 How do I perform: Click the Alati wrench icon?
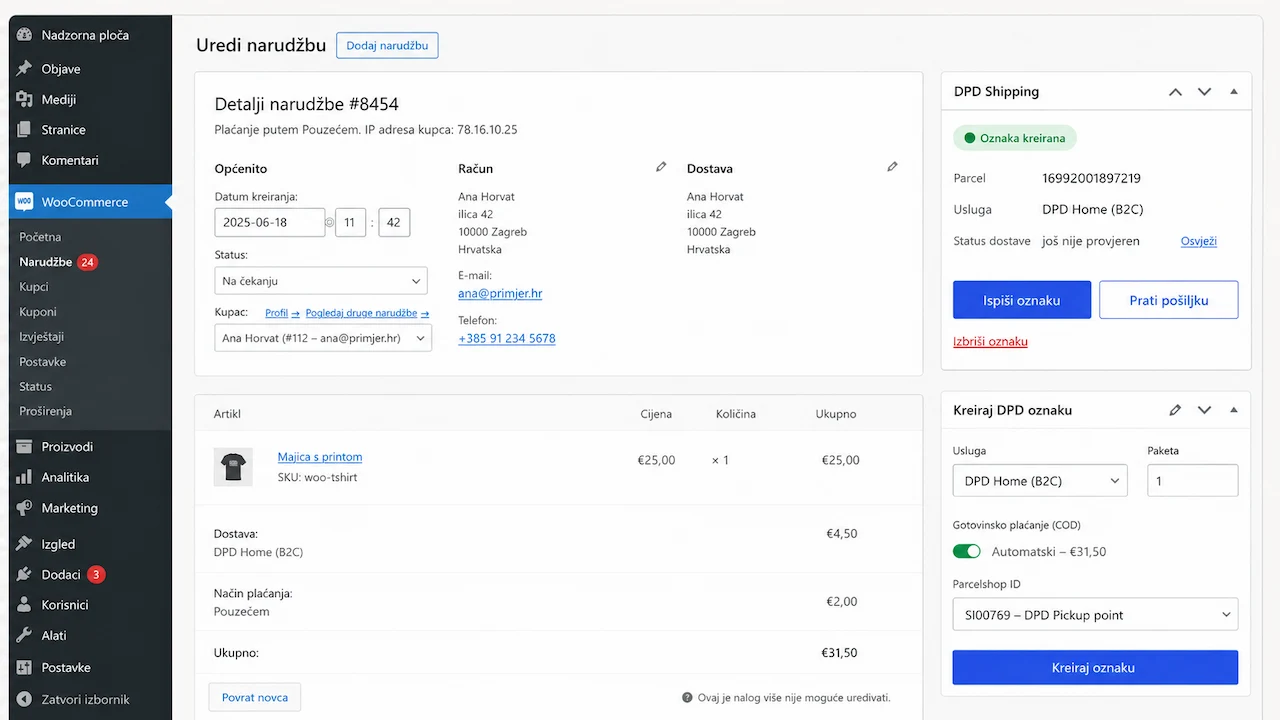[x=25, y=635]
